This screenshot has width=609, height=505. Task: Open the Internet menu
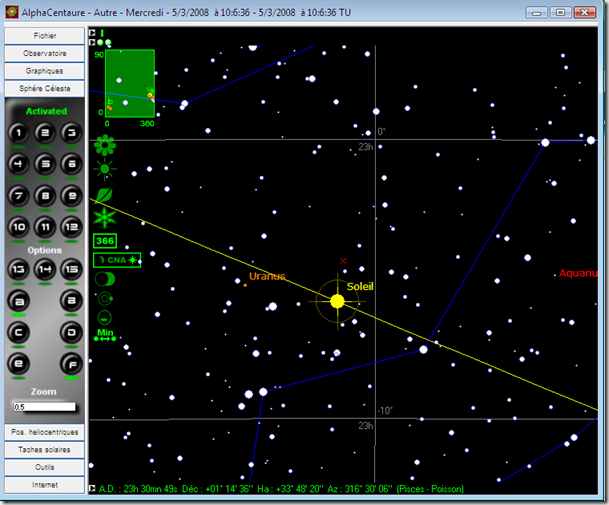(x=45, y=485)
